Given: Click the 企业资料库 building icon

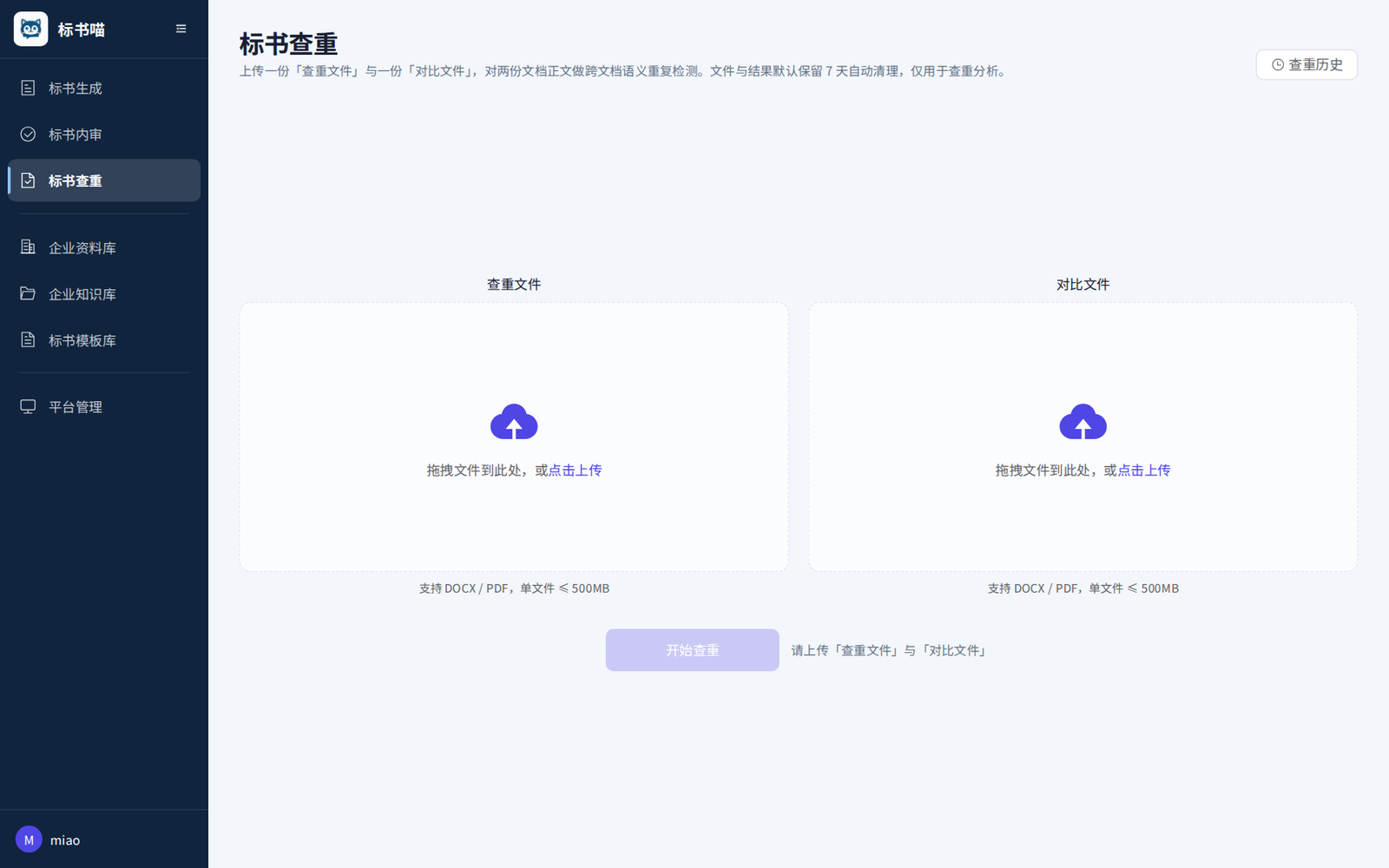Looking at the screenshot, I should pos(28,247).
